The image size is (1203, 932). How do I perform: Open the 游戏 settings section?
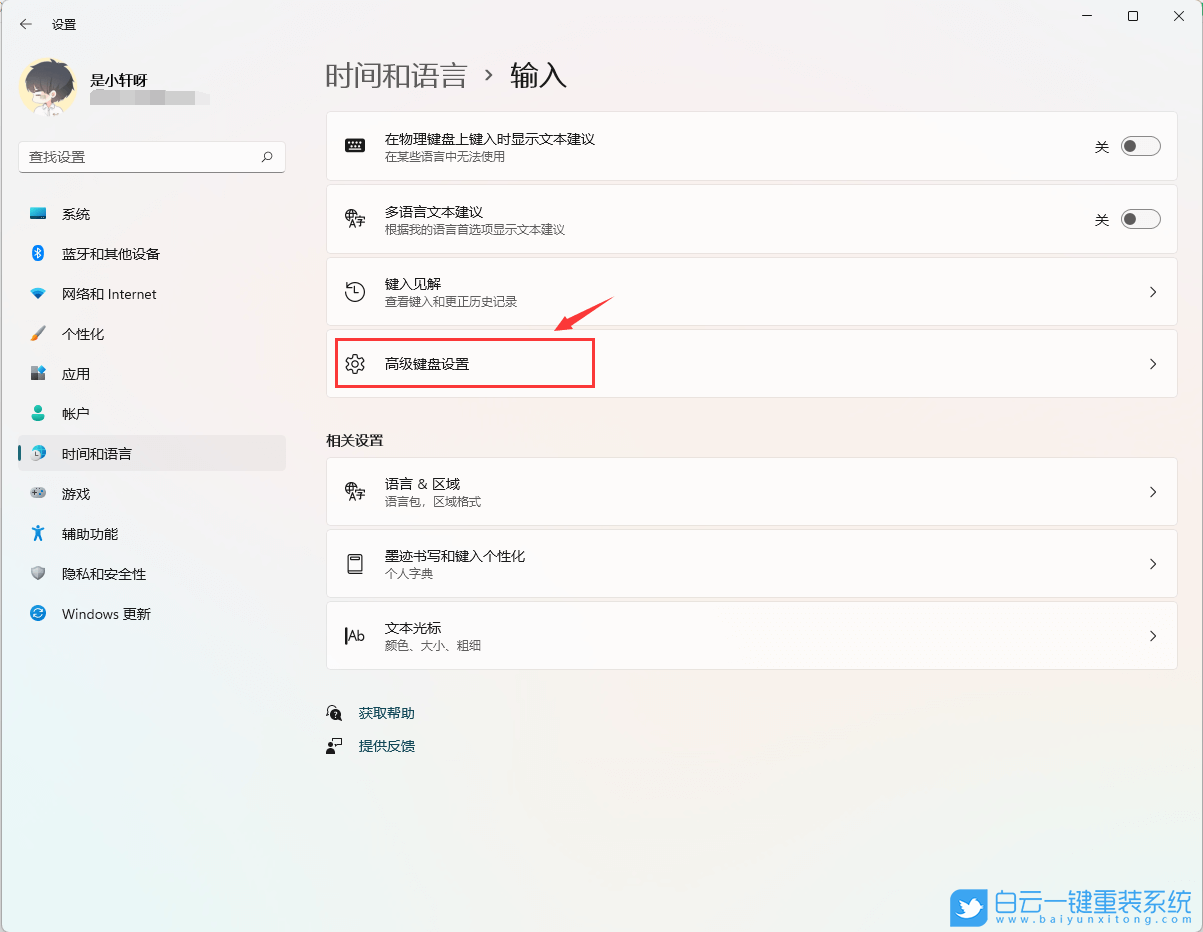(x=75, y=493)
